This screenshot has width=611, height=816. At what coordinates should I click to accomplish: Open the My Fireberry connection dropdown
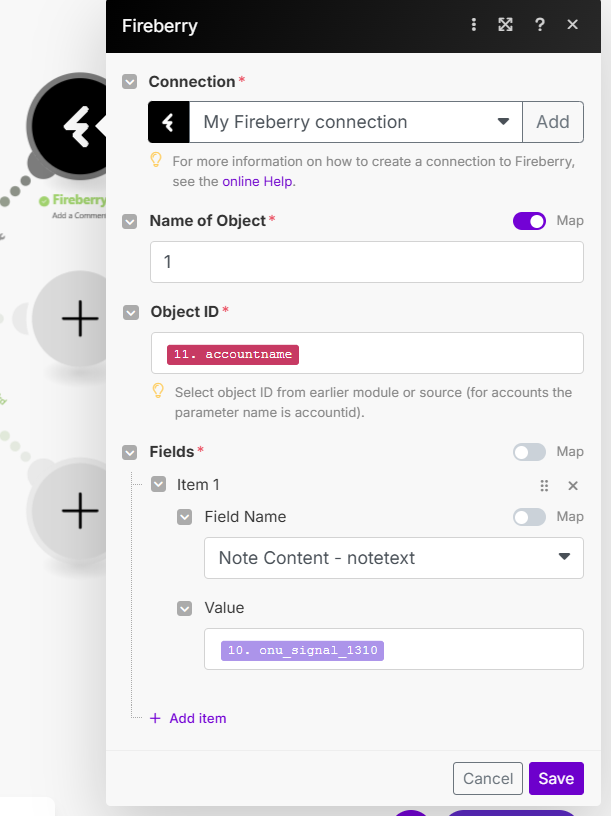(x=355, y=122)
